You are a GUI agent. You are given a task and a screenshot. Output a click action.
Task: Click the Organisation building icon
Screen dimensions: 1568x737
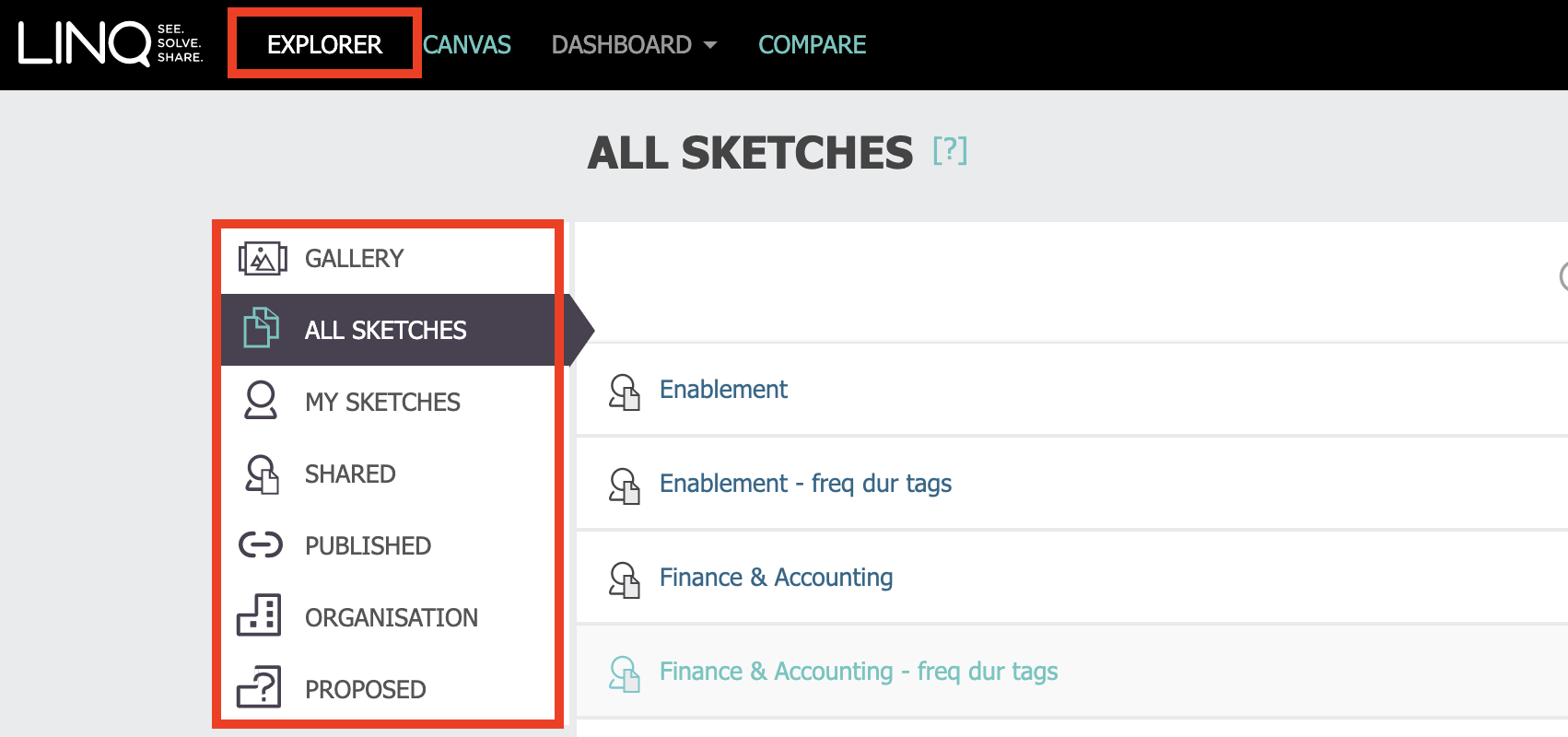[x=259, y=614]
